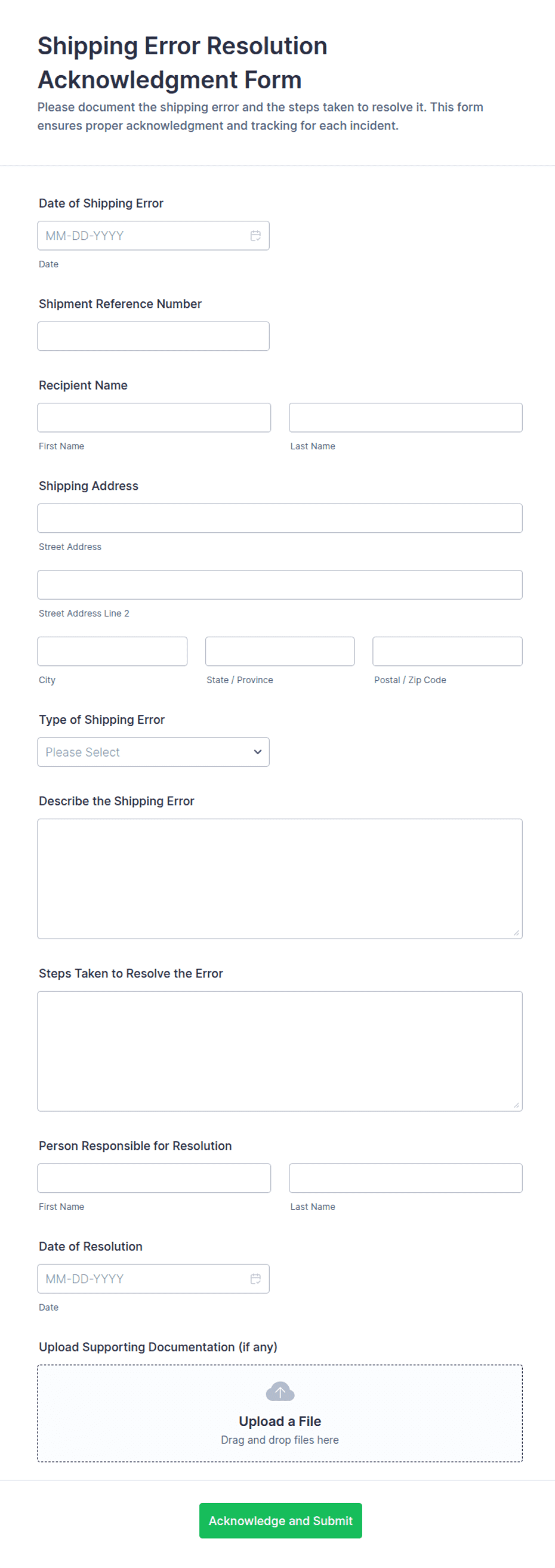The width and height of the screenshot is (555, 1568).
Task: Click the cloud upload icon
Action: click(280, 1391)
